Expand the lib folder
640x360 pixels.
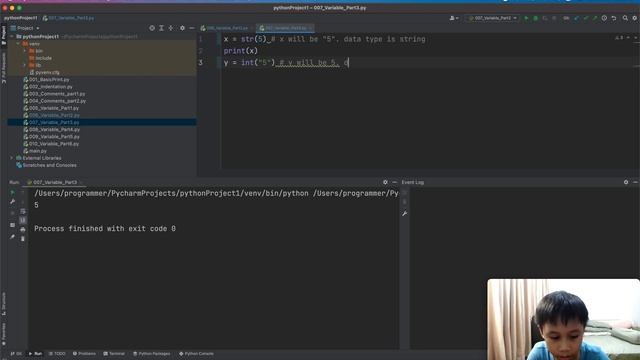pyautogui.click(x=24, y=65)
